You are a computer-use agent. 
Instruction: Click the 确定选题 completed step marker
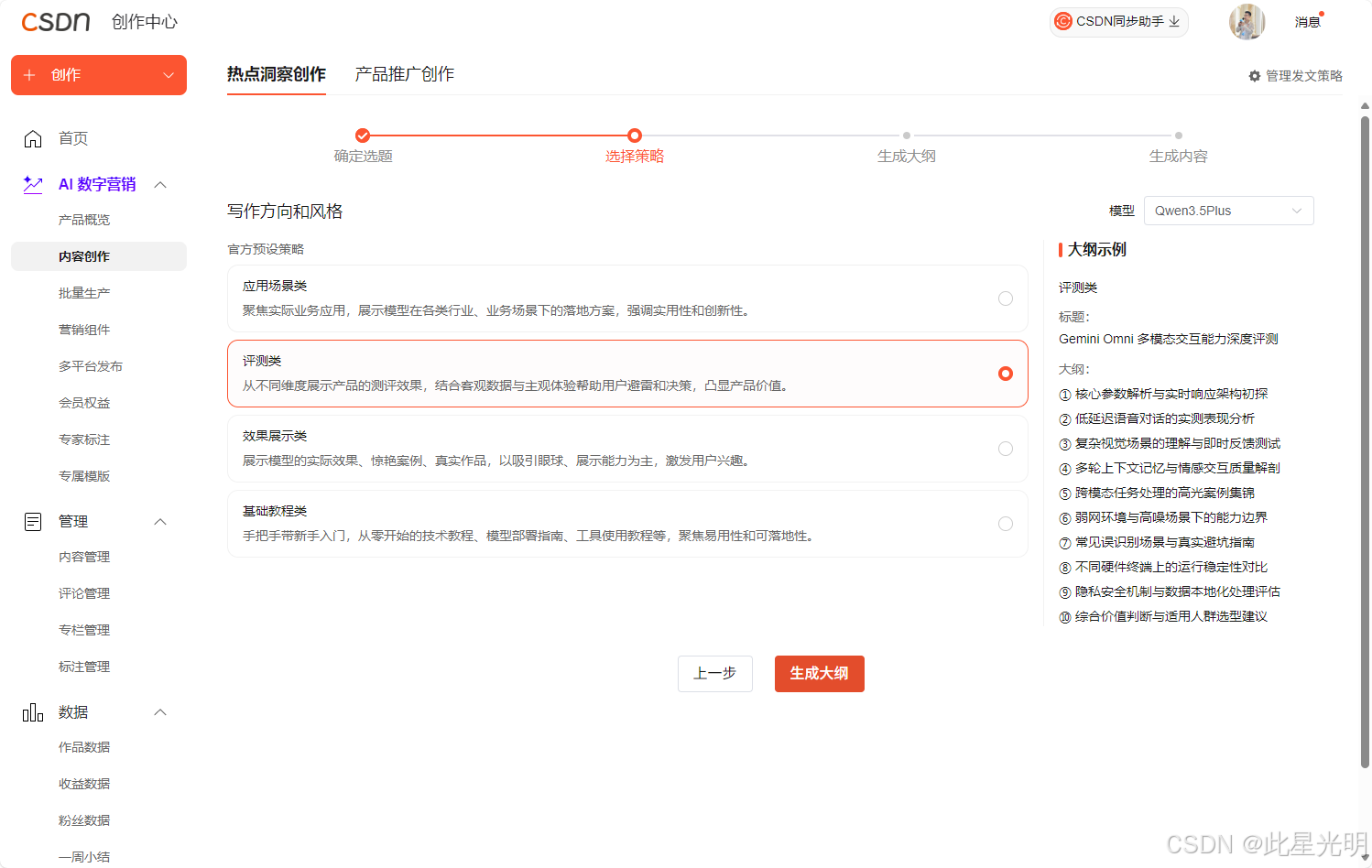coord(363,136)
